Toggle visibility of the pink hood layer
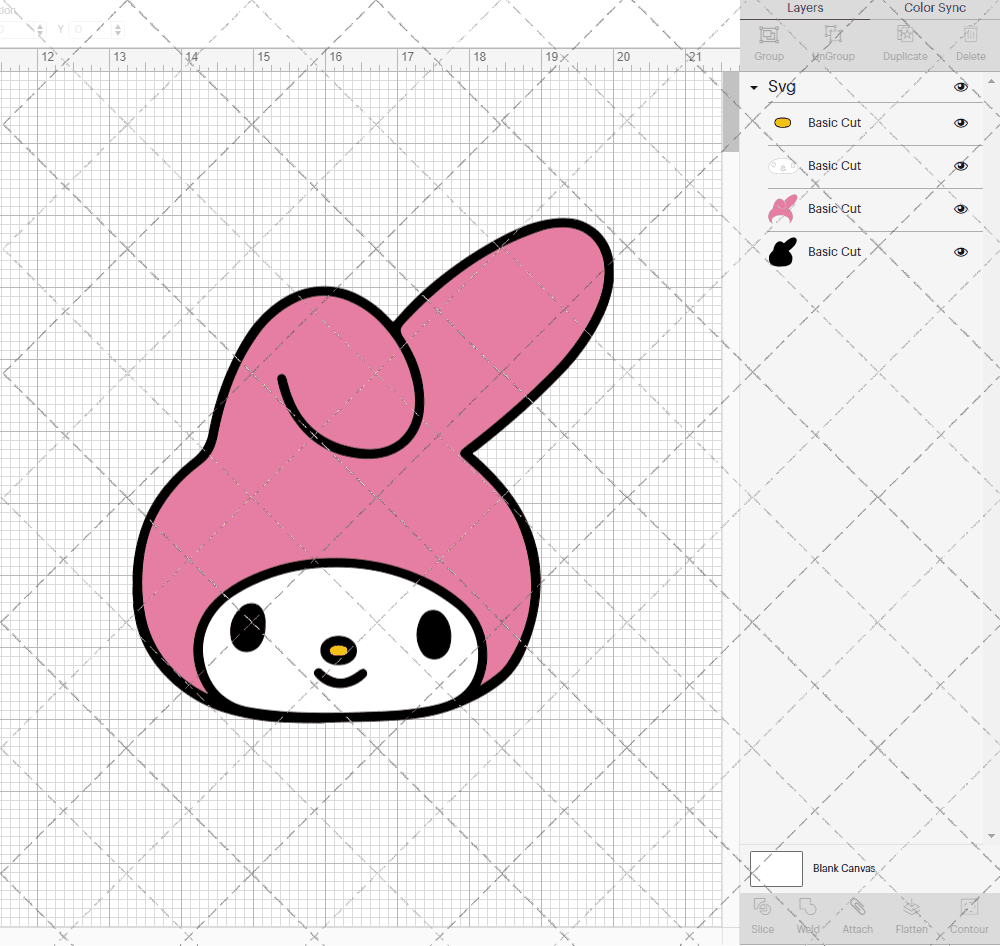This screenshot has width=1000, height=946. pos(960,209)
